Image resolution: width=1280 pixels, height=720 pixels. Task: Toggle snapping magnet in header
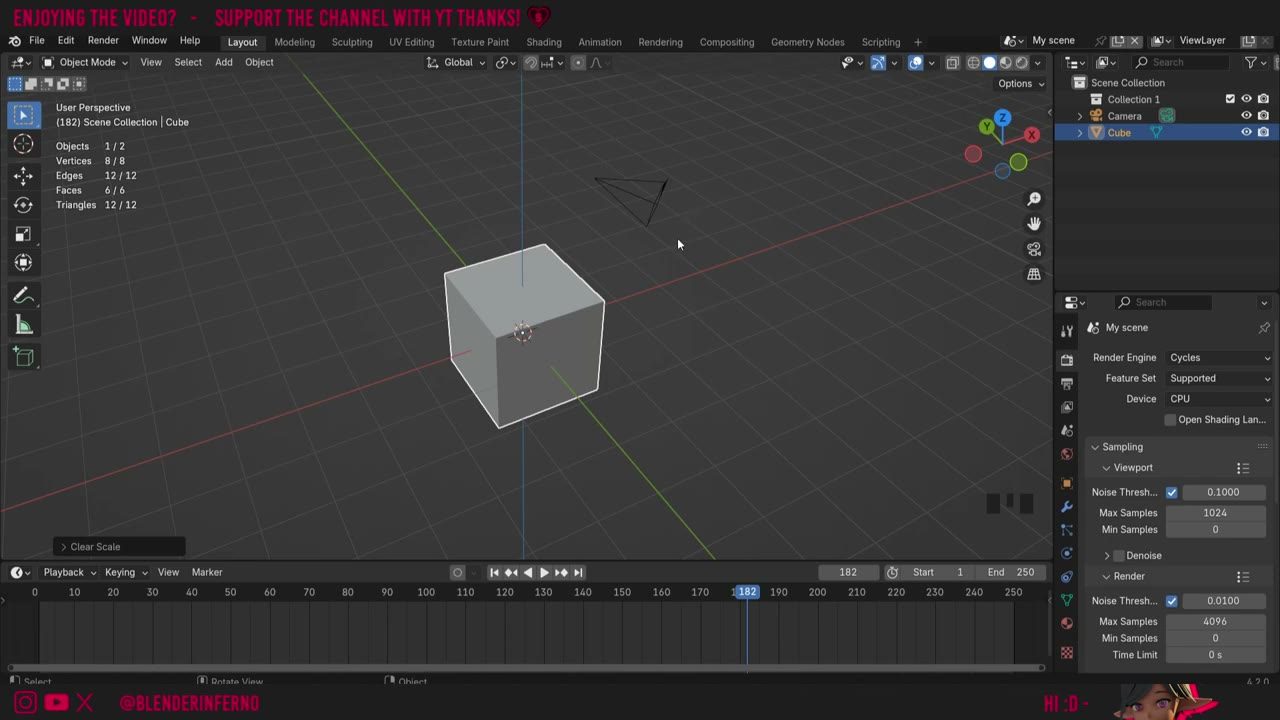pos(531,62)
